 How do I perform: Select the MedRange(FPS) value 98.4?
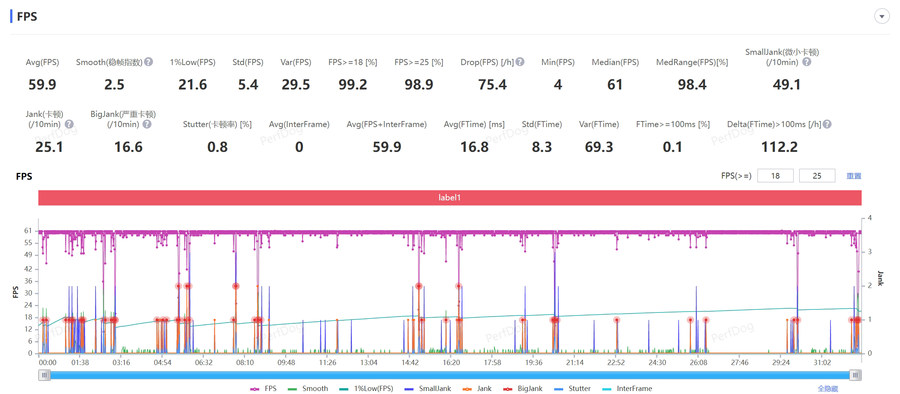pyautogui.click(x=692, y=85)
